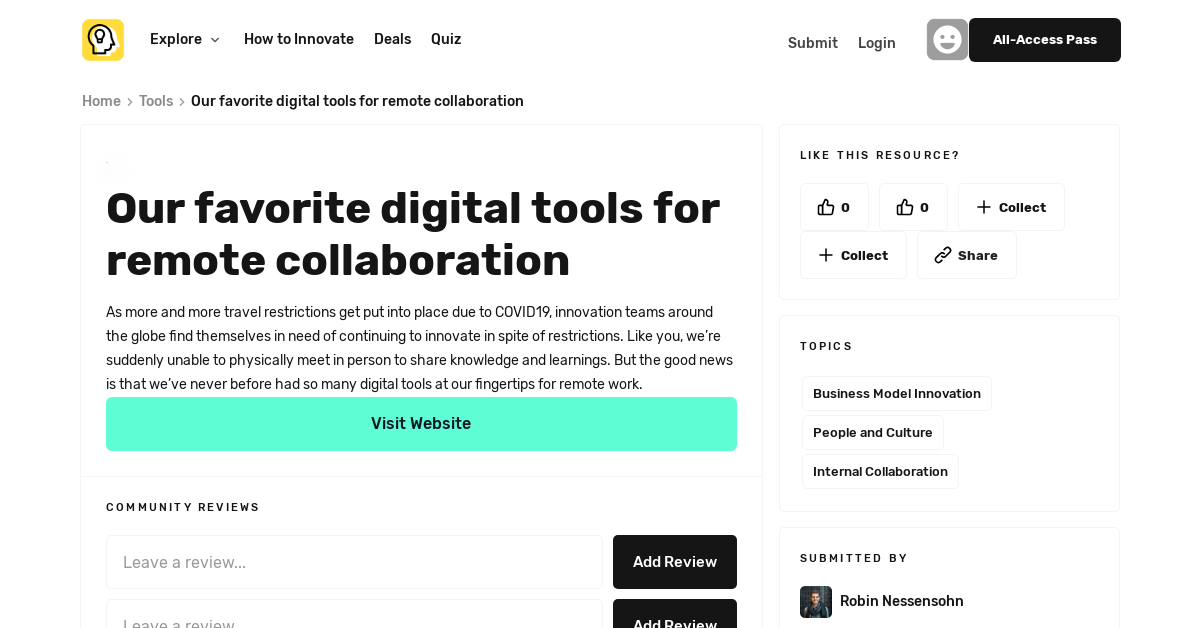1200x628 pixels.
Task: Open the Quiz page
Action: [x=445, y=39]
